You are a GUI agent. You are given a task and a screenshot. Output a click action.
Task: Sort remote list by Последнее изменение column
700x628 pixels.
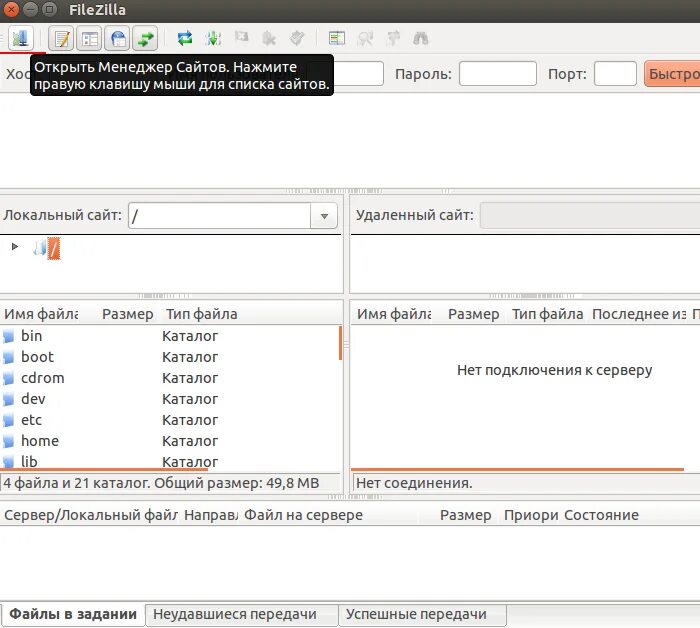click(x=639, y=314)
